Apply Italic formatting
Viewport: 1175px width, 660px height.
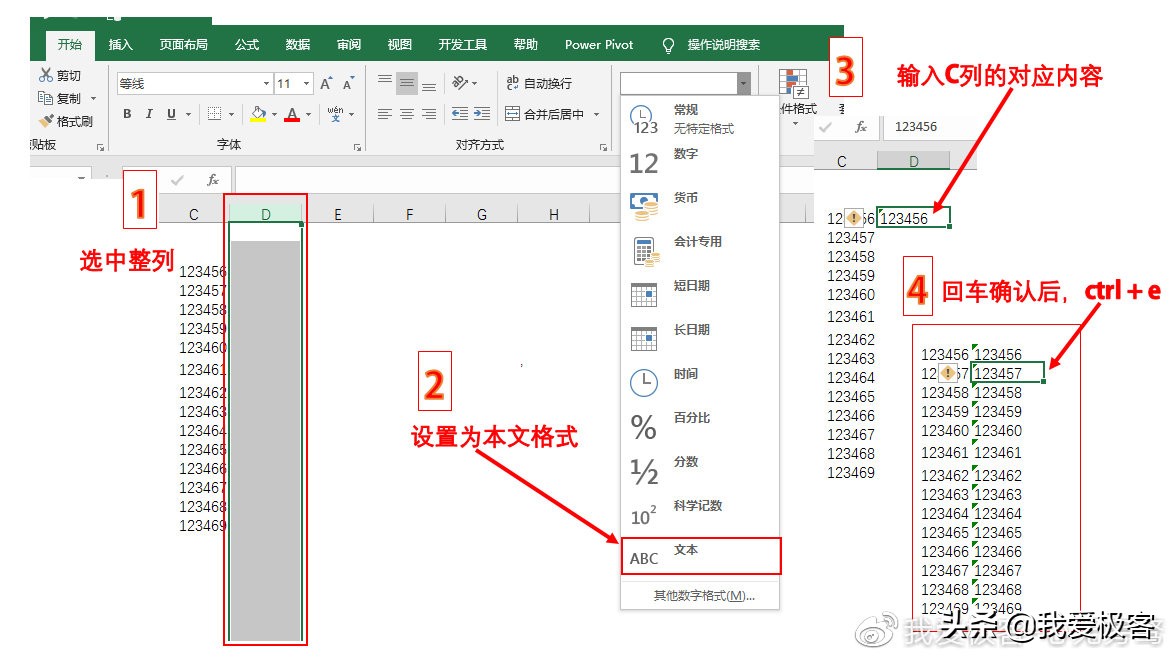(x=149, y=113)
